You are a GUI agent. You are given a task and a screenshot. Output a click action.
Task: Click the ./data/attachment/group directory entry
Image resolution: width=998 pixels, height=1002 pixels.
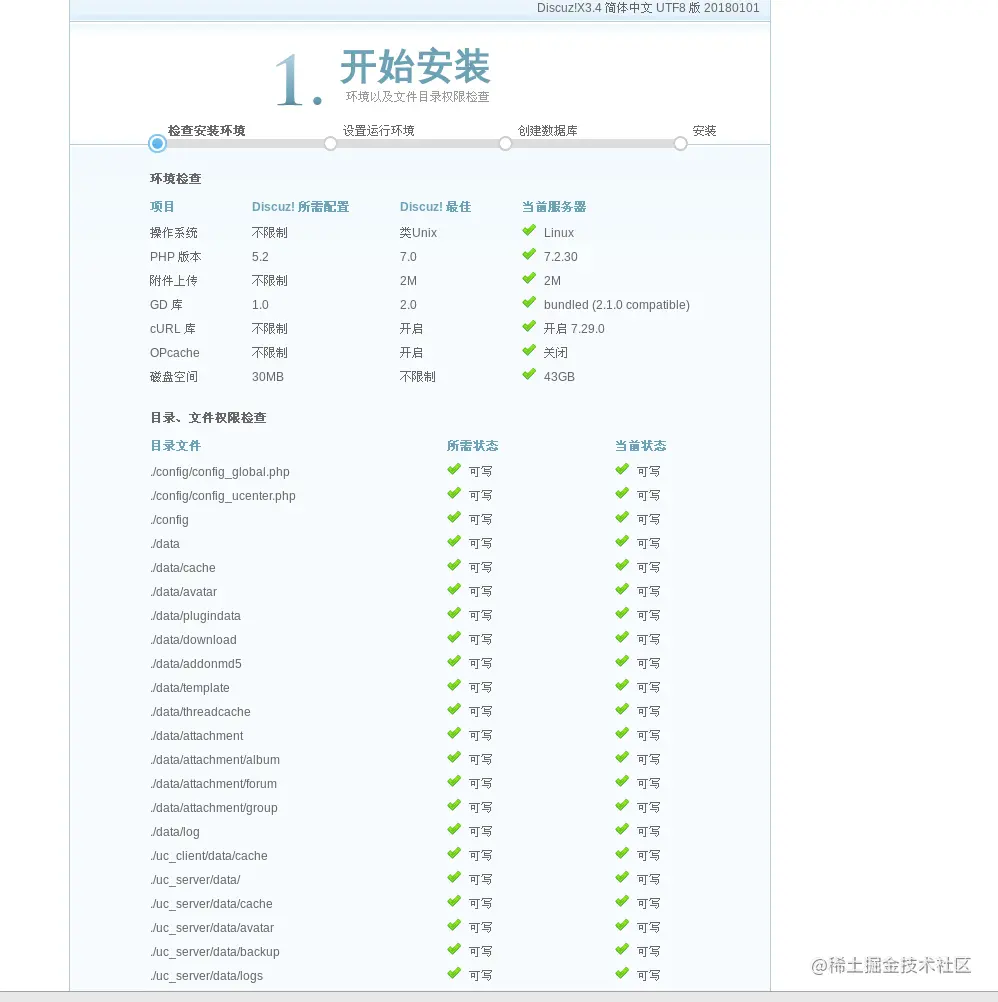point(214,808)
